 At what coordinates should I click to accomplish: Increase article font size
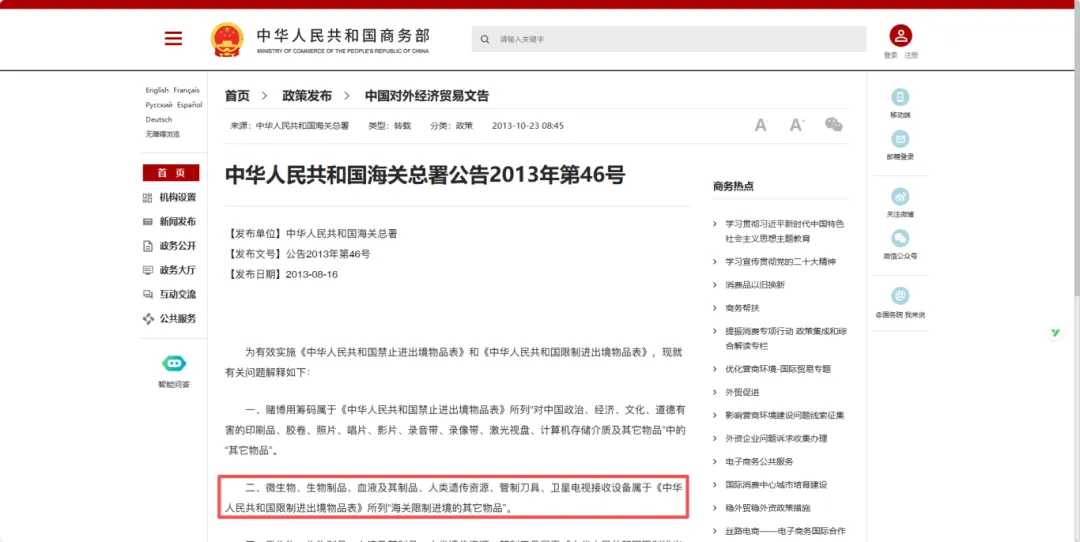[x=797, y=125]
